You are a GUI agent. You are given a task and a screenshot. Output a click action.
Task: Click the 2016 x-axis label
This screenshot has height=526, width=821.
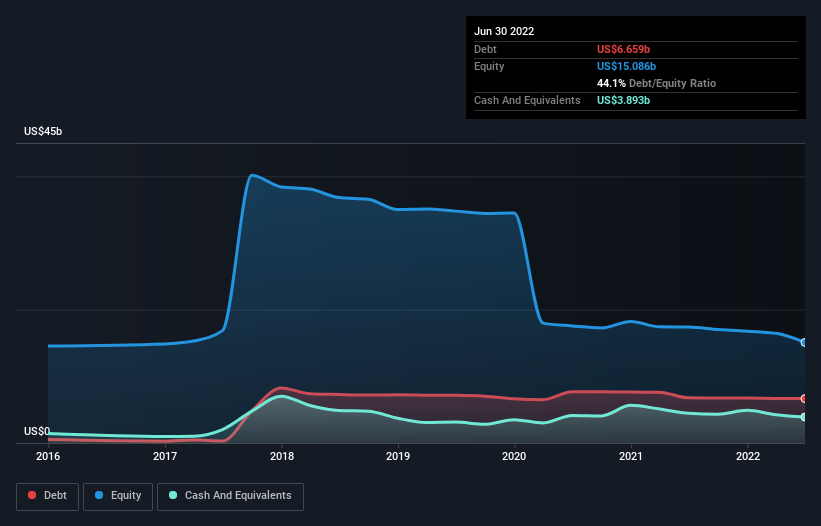click(x=48, y=456)
